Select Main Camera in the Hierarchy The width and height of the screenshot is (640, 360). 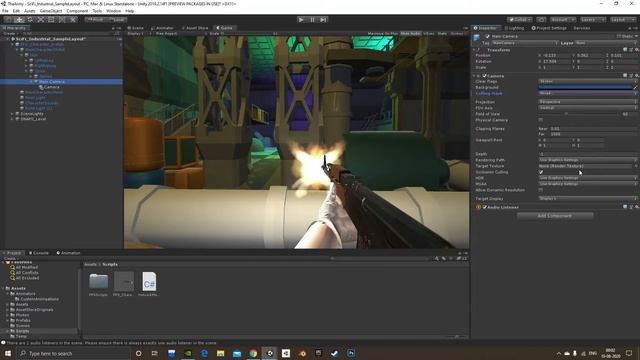61,82
